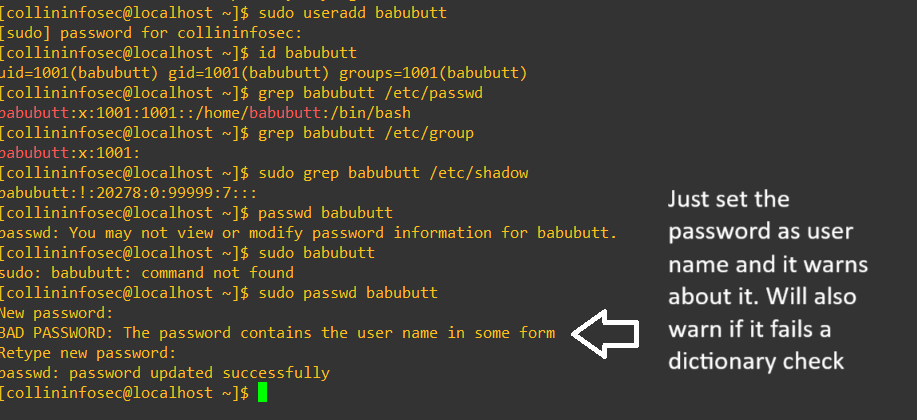The height and width of the screenshot is (420, 917).
Task: Click the uid=1001(babubutt) output line
Action: pos(263,72)
